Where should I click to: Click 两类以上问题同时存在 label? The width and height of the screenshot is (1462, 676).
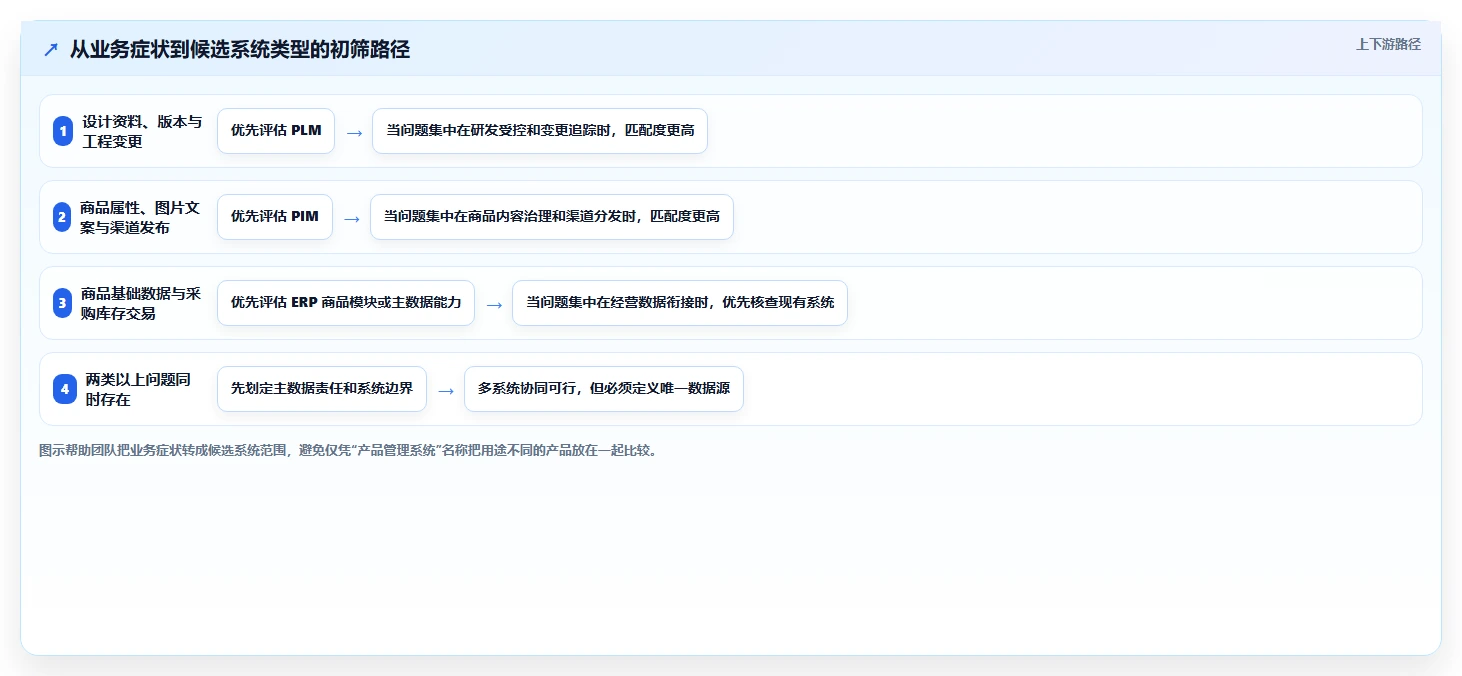point(138,389)
